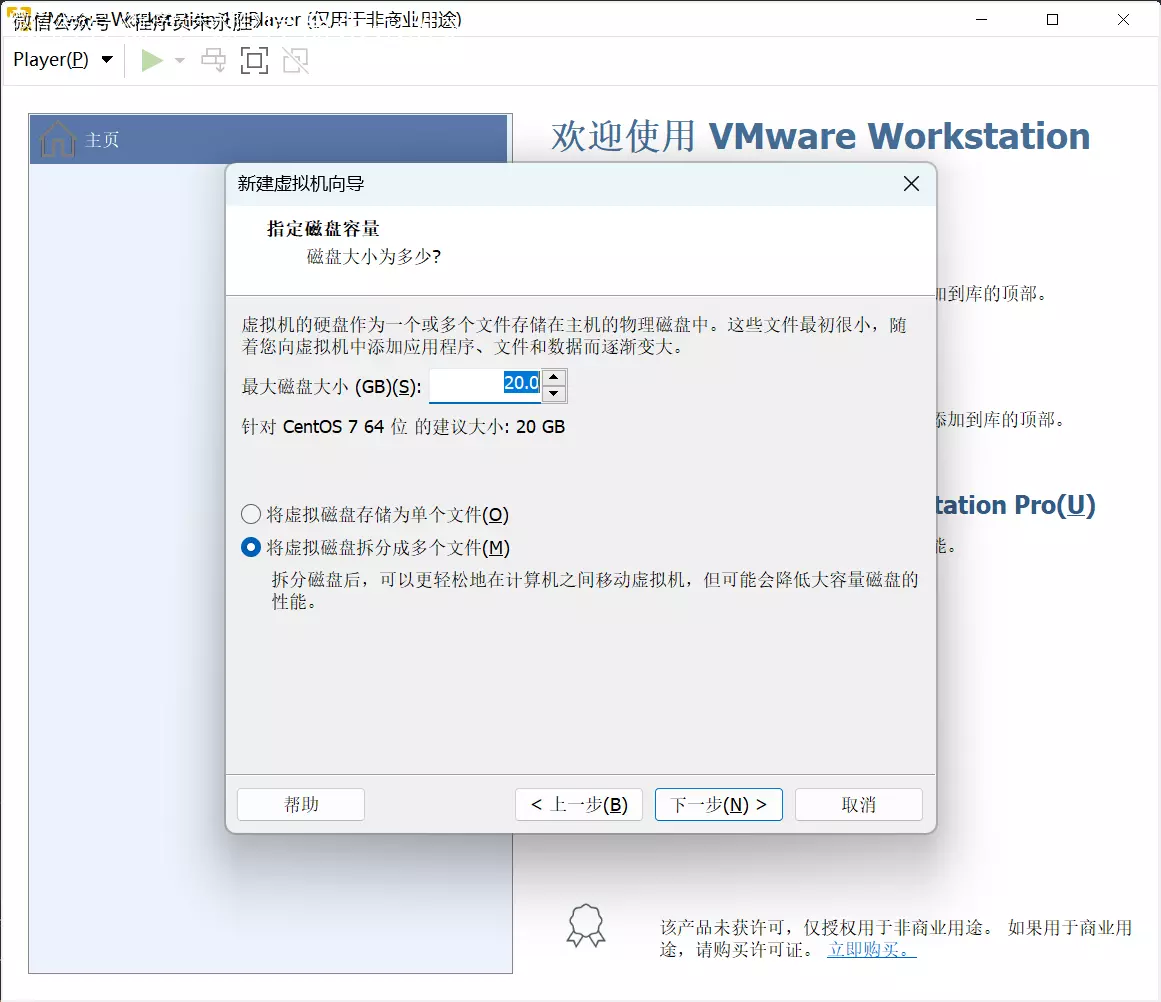Click the 下一步(N) next button
This screenshot has width=1161, height=1002.
tap(718, 805)
